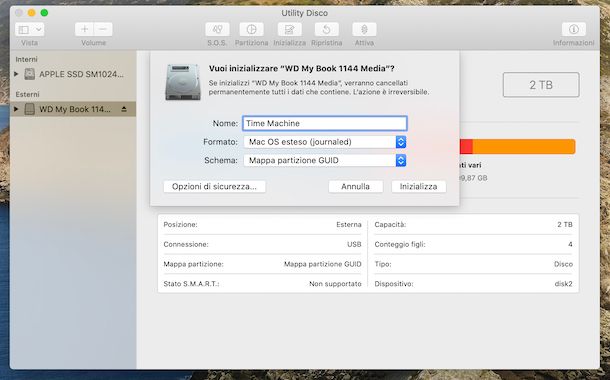
Task: Zoom window with green button
Action: coord(44,13)
